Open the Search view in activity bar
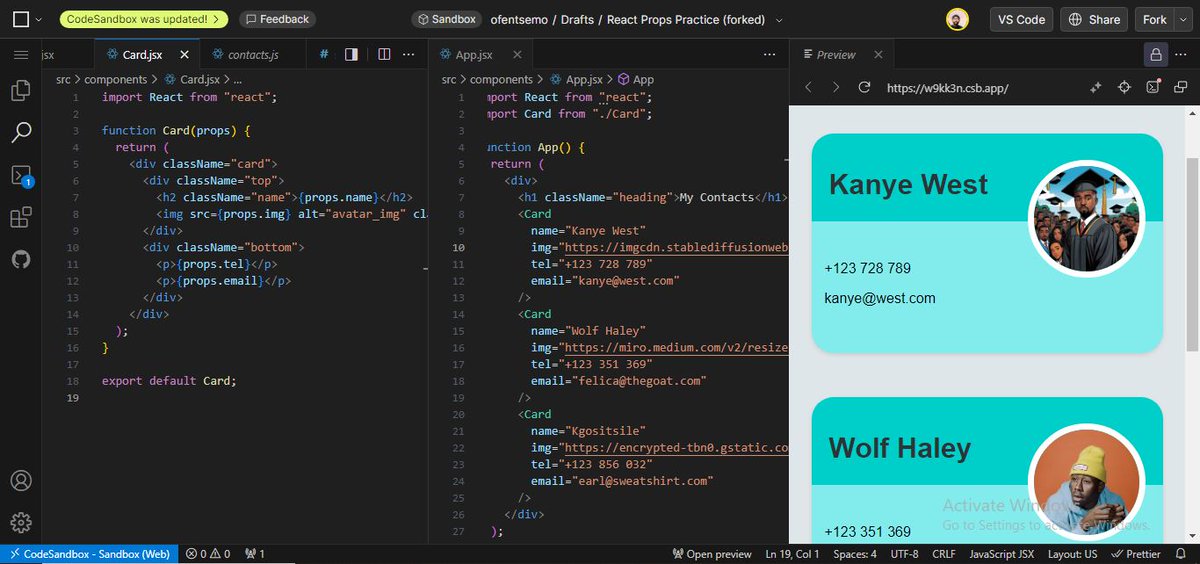1200x564 pixels. (21, 132)
